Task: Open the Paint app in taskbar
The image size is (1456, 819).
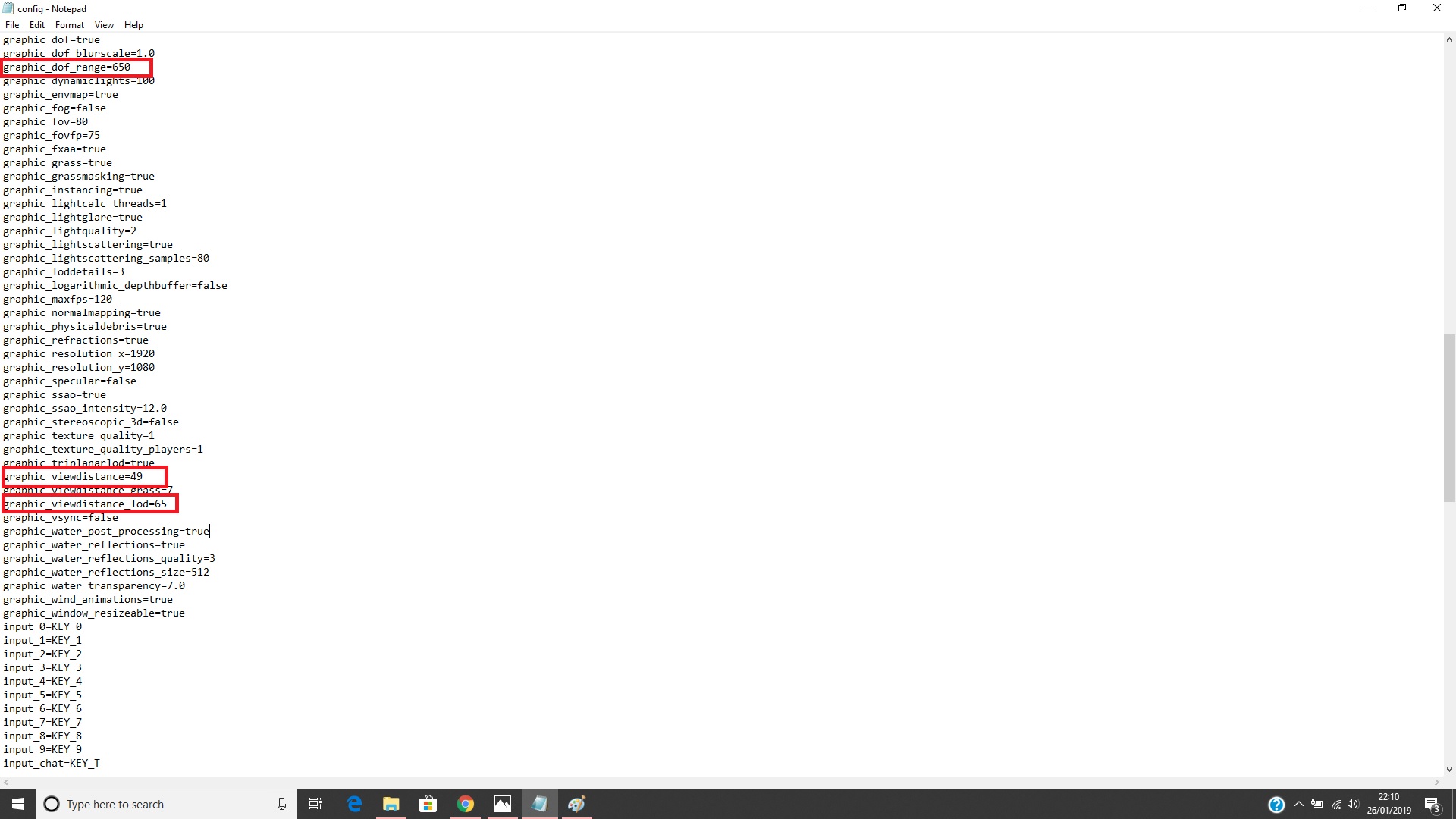Action: (x=576, y=804)
